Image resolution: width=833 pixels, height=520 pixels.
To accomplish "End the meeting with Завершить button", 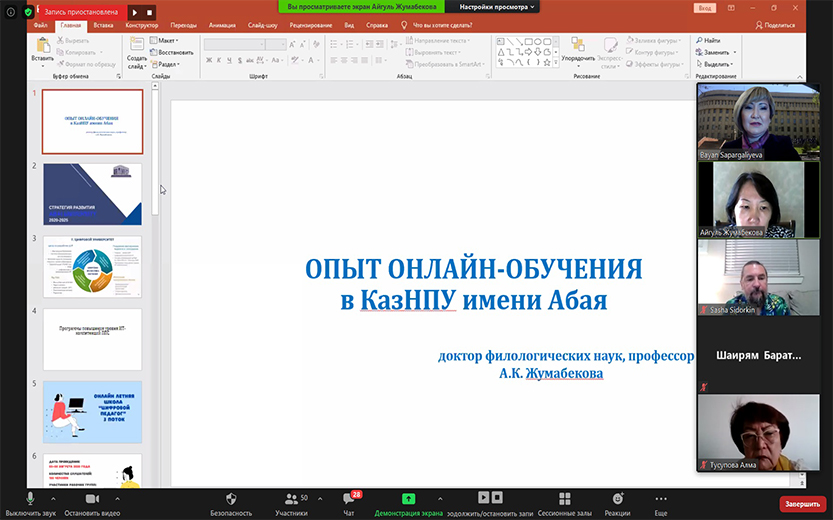I will [803, 504].
